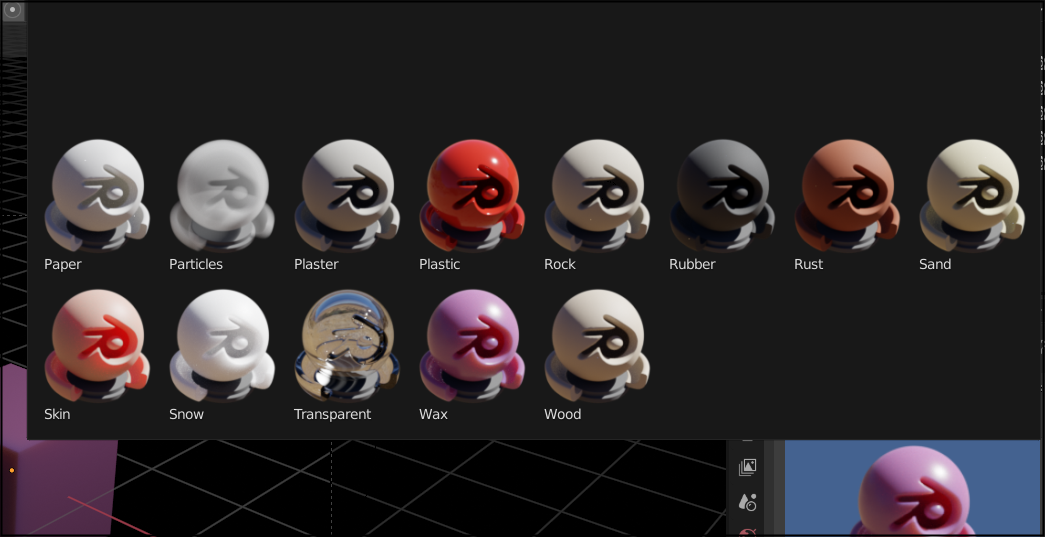Pick the Snow material sphere
The height and width of the screenshot is (537, 1045).
[x=222, y=346]
